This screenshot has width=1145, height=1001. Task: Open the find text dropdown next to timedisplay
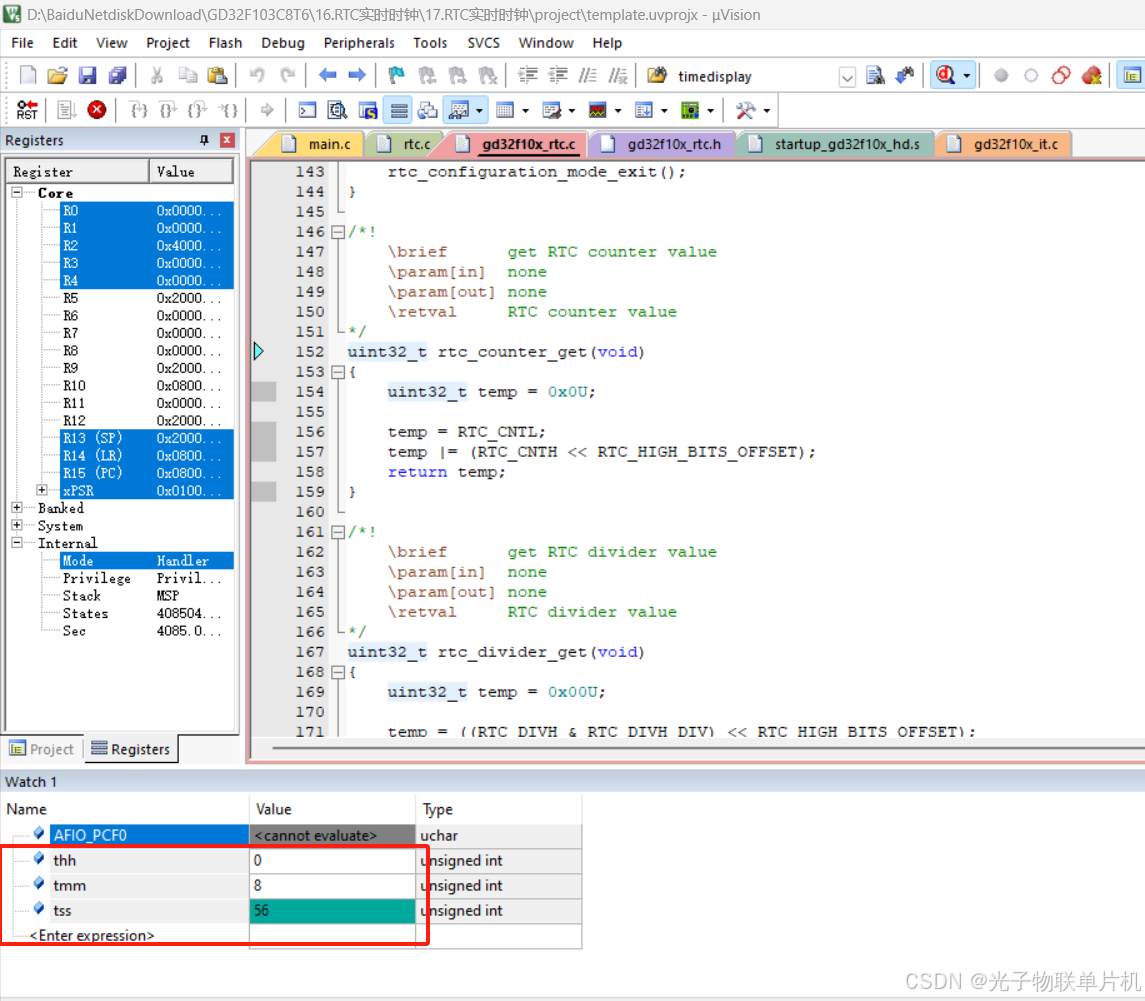tap(846, 77)
